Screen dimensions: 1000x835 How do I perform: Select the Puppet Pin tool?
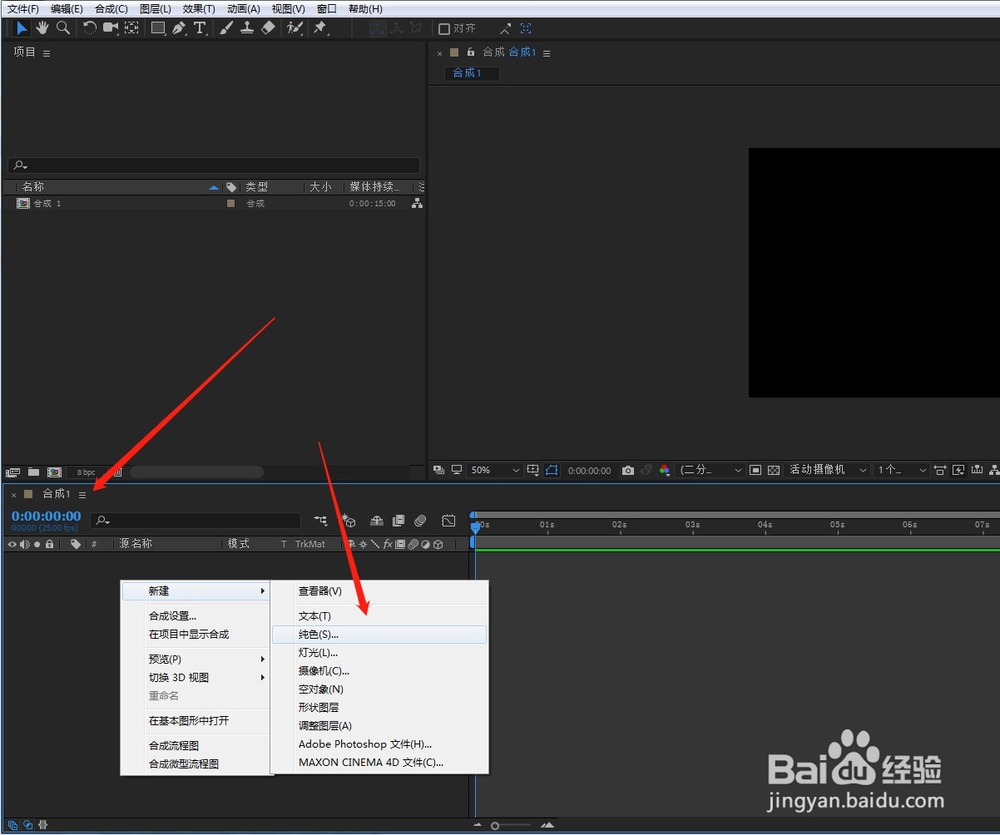320,28
